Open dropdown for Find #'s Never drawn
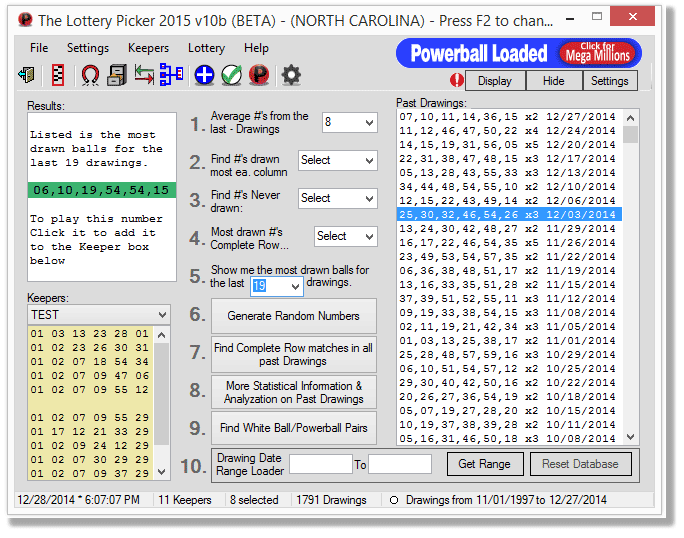Image resolution: width=684 pixels, height=538 pixels. pos(338,198)
